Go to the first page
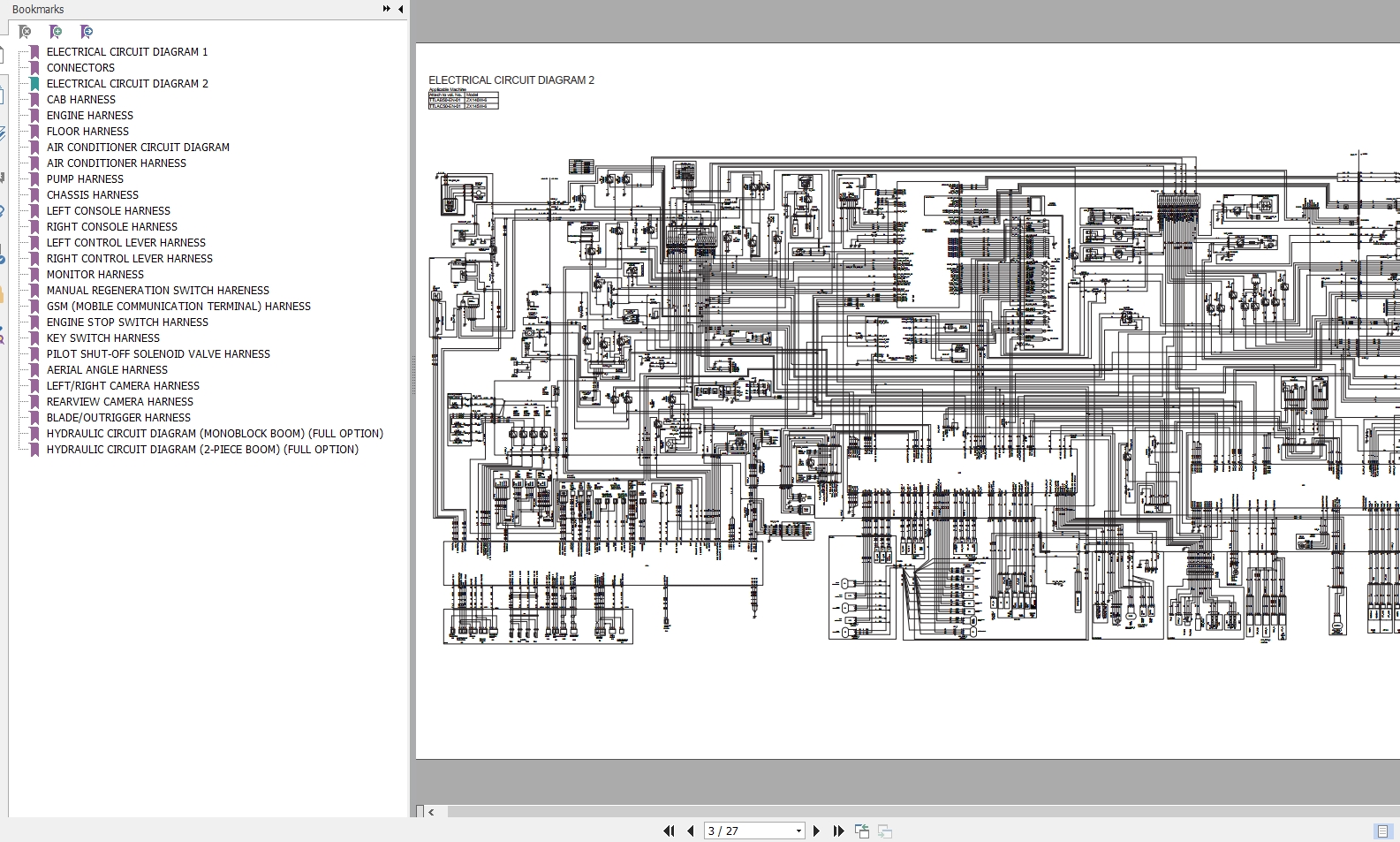Image resolution: width=1400 pixels, height=842 pixels. [669, 831]
